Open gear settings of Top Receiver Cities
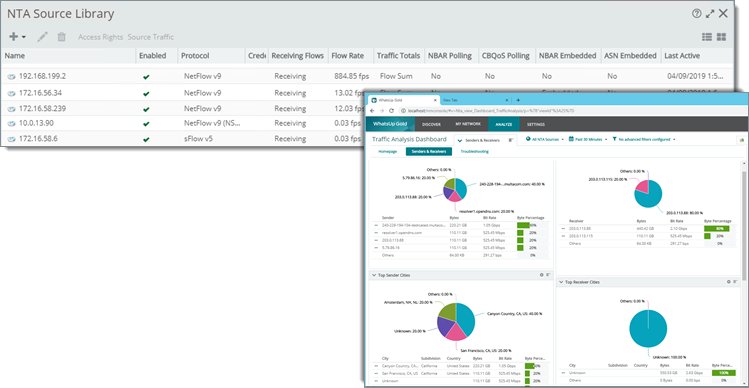Screen dimensions: 749x388 (729, 282)
